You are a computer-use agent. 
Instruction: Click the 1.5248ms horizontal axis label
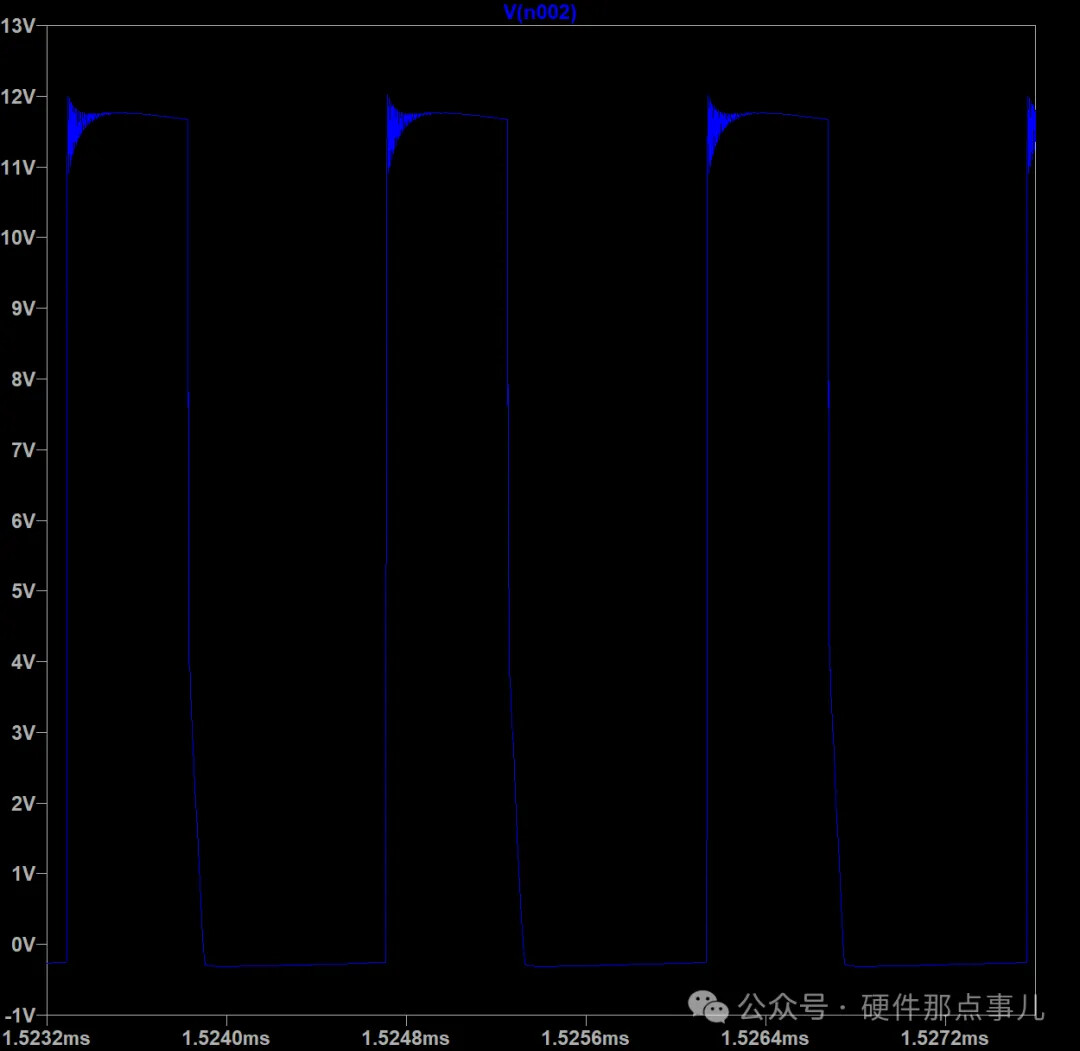[406, 1038]
